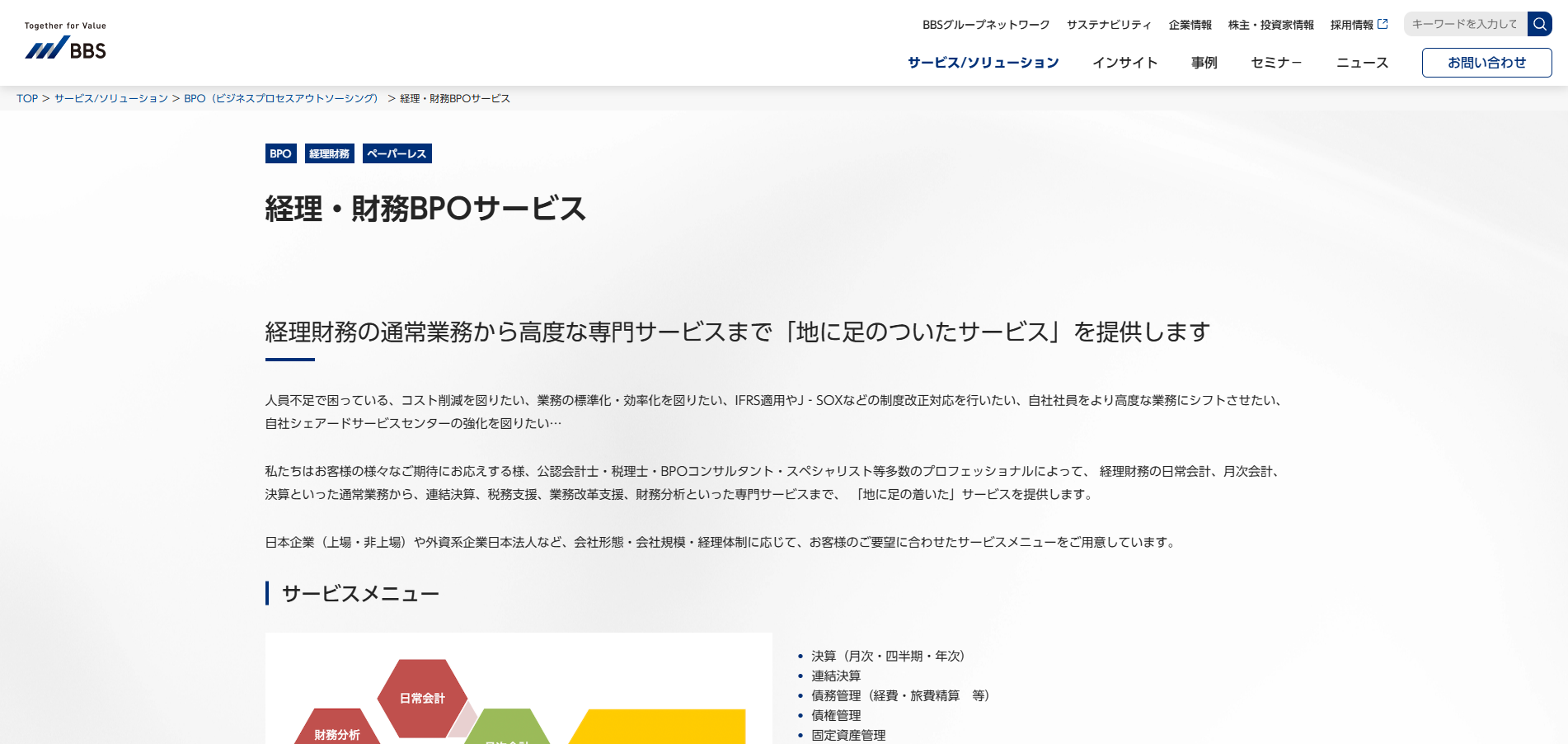Open 株主・投資家情報
The image size is (1568, 744).
(x=1271, y=24)
